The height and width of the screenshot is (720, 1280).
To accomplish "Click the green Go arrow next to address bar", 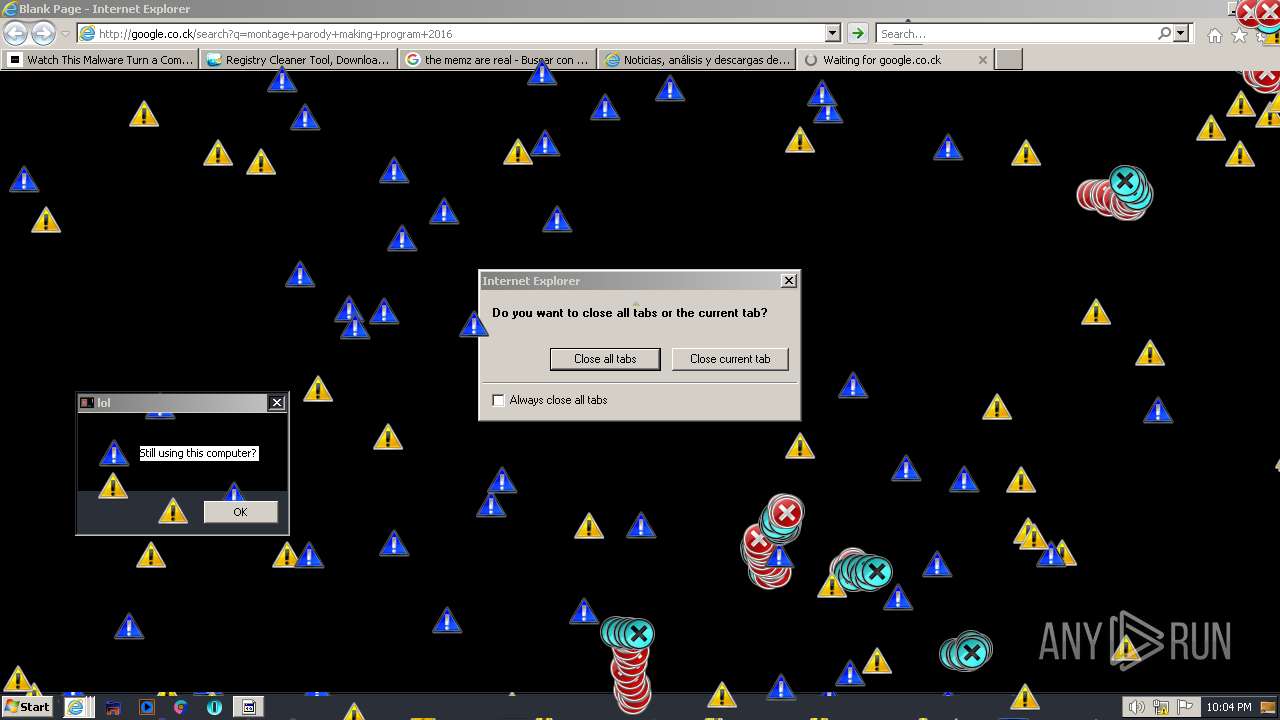I will click(857, 33).
